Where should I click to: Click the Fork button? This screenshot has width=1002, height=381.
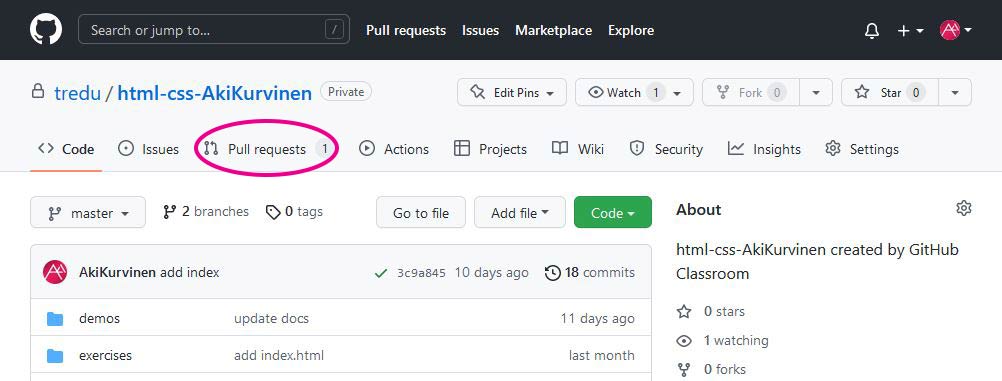coord(750,92)
